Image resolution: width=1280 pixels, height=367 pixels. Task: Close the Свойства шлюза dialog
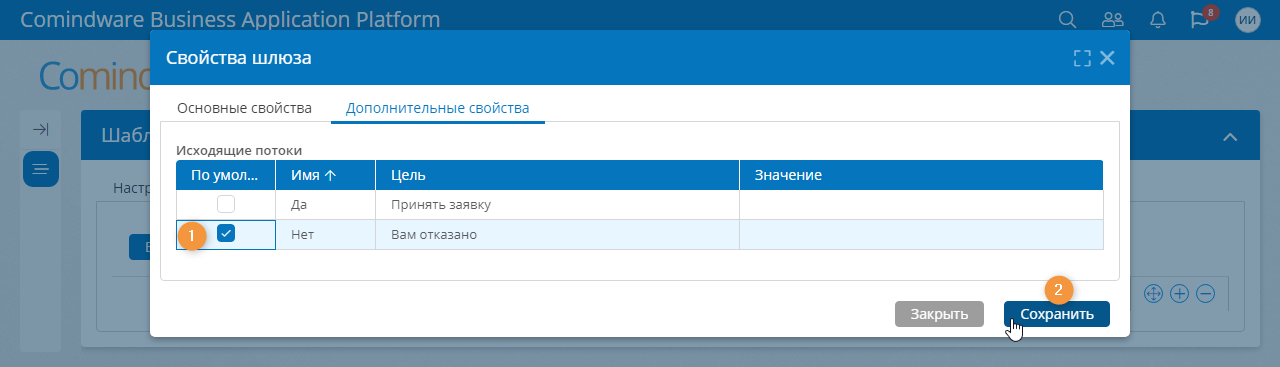(1107, 58)
